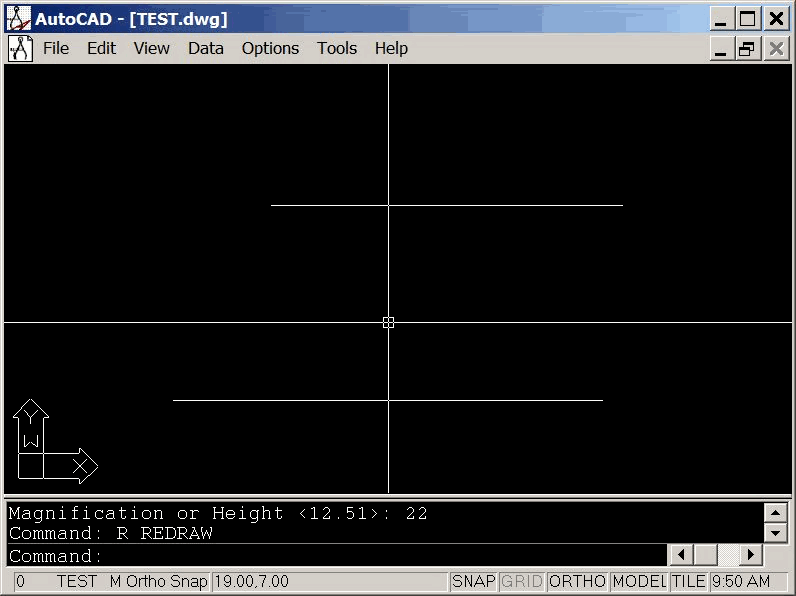
Task: Click the 9:50 AM clock in the status bar
Action: point(748,581)
